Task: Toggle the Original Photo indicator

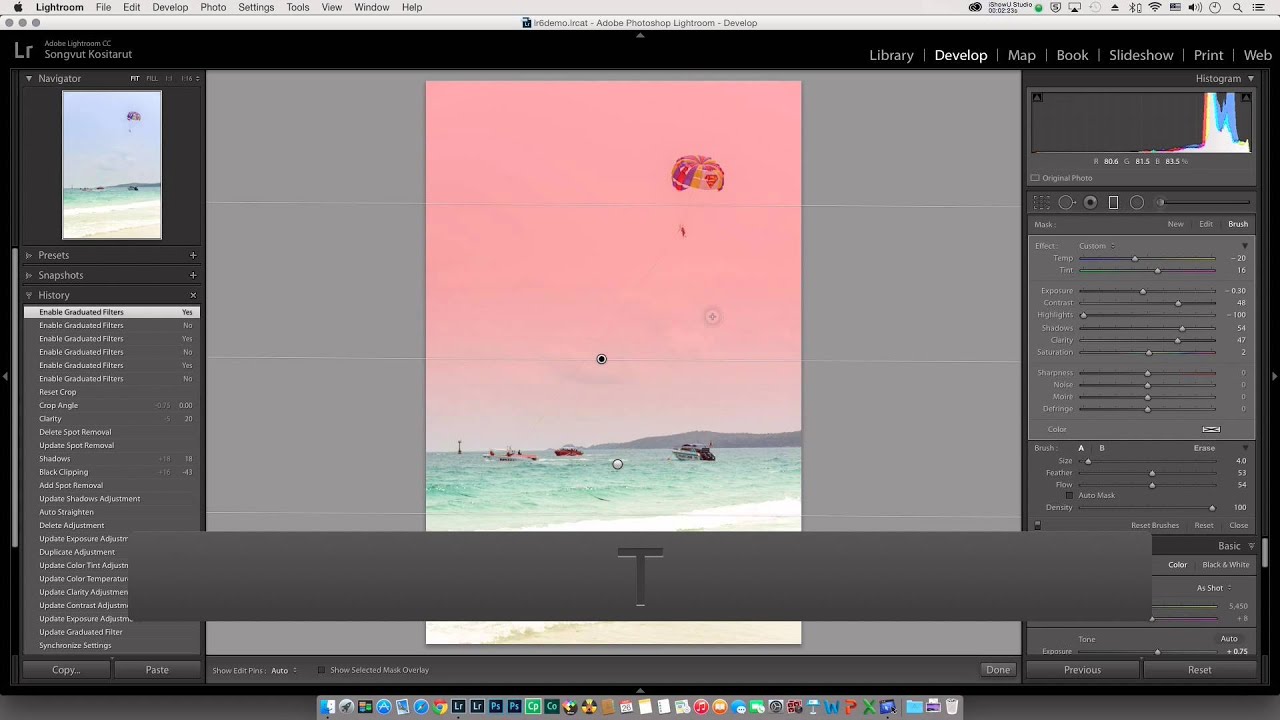Action: 1035,178
